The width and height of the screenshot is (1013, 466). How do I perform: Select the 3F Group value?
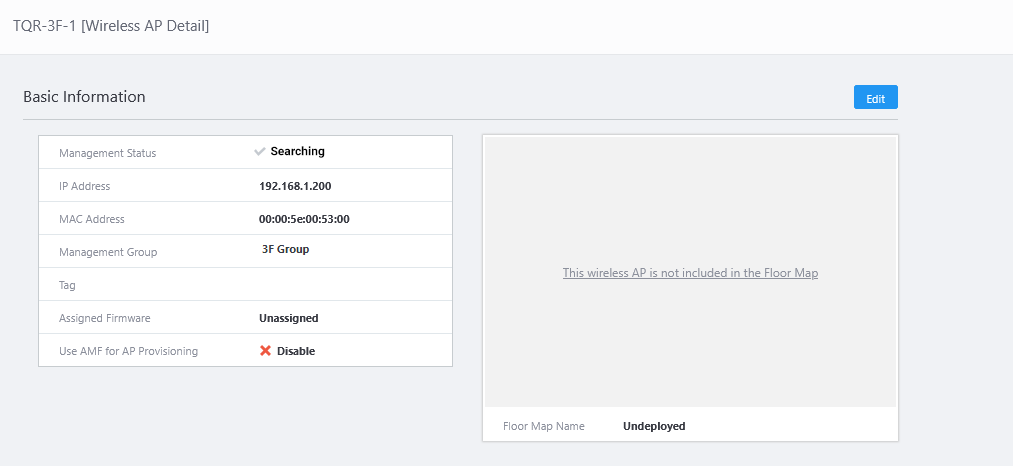click(x=285, y=250)
